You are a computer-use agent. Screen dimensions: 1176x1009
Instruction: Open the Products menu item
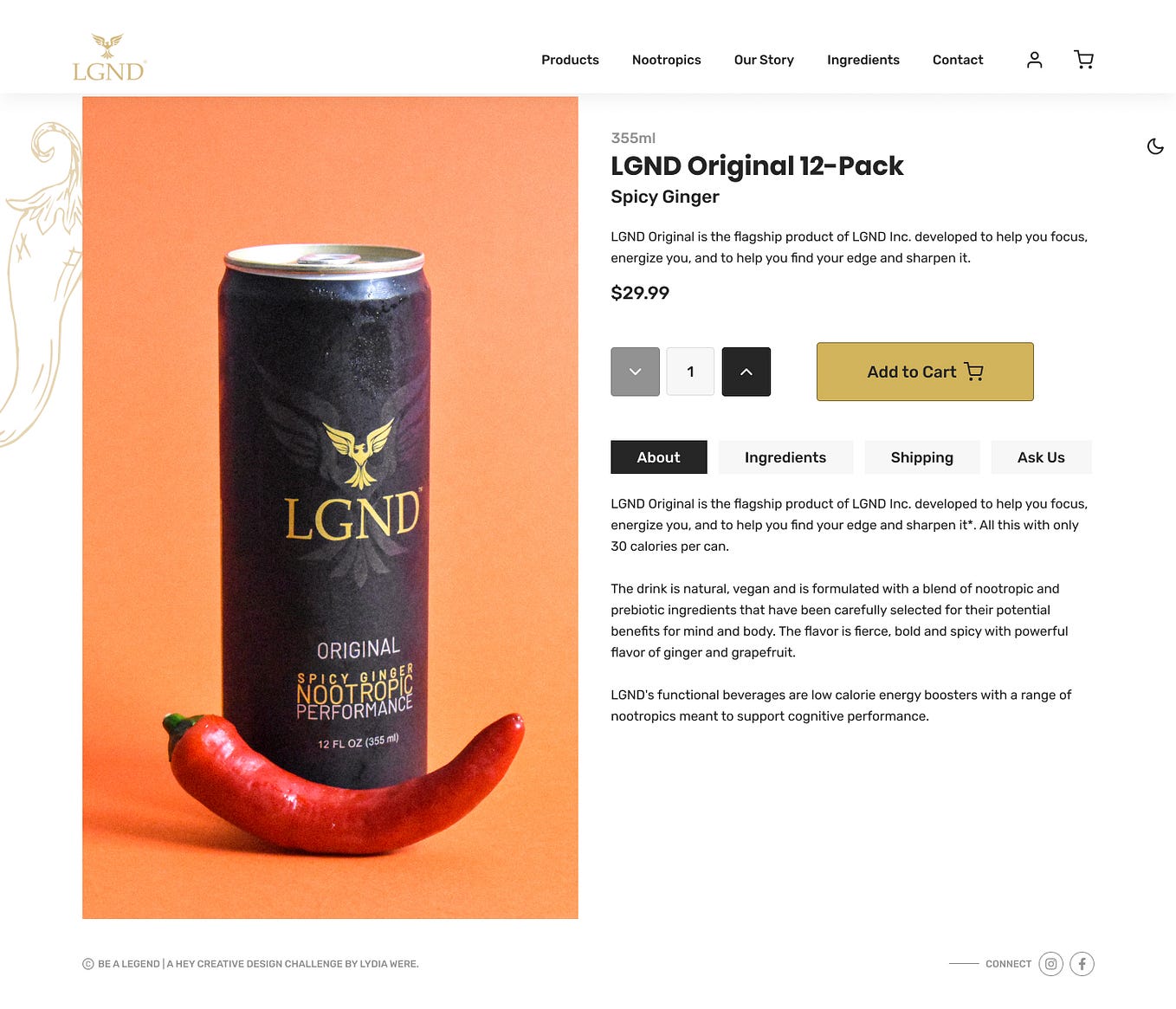[570, 60]
